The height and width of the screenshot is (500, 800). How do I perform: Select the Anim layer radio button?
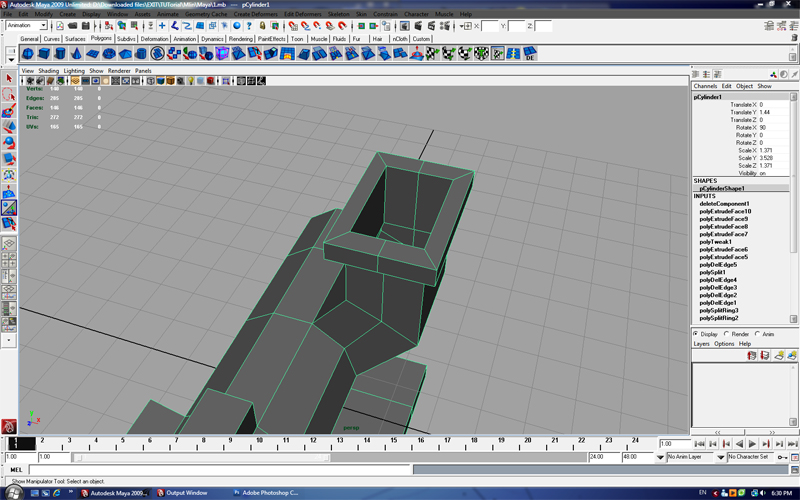tap(759, 334)
